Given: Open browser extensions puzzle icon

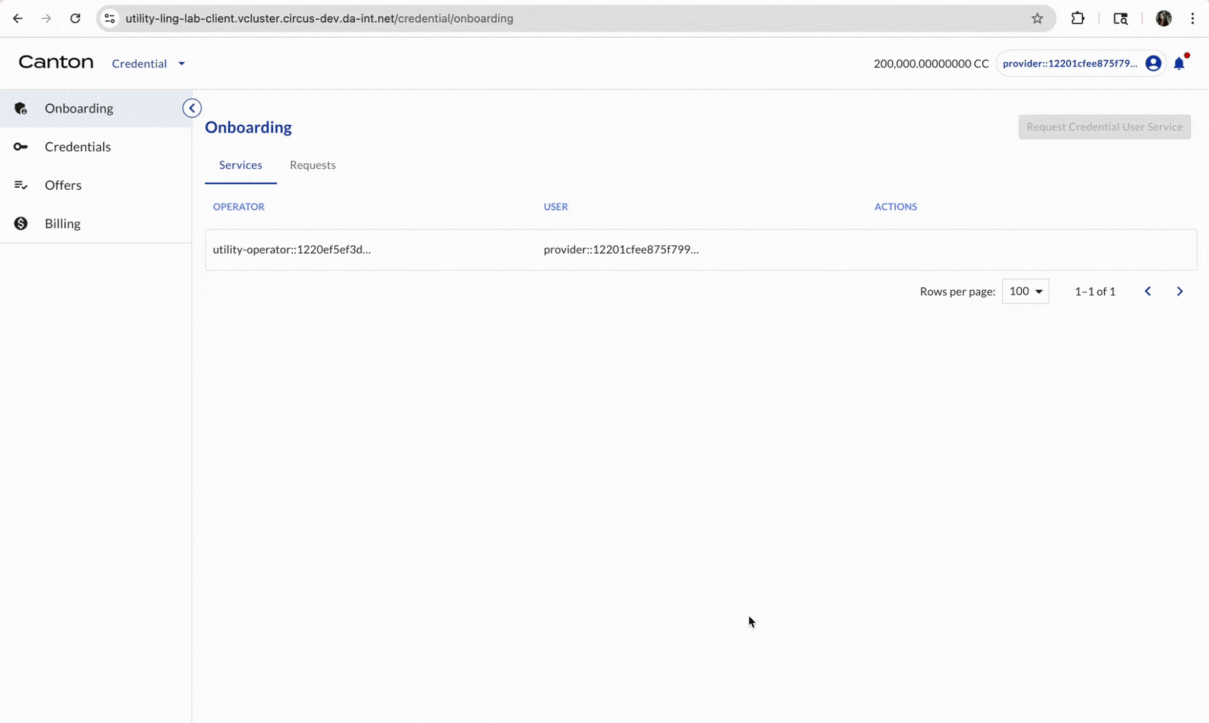Looking at the screenshot, I should (1077, 18).
